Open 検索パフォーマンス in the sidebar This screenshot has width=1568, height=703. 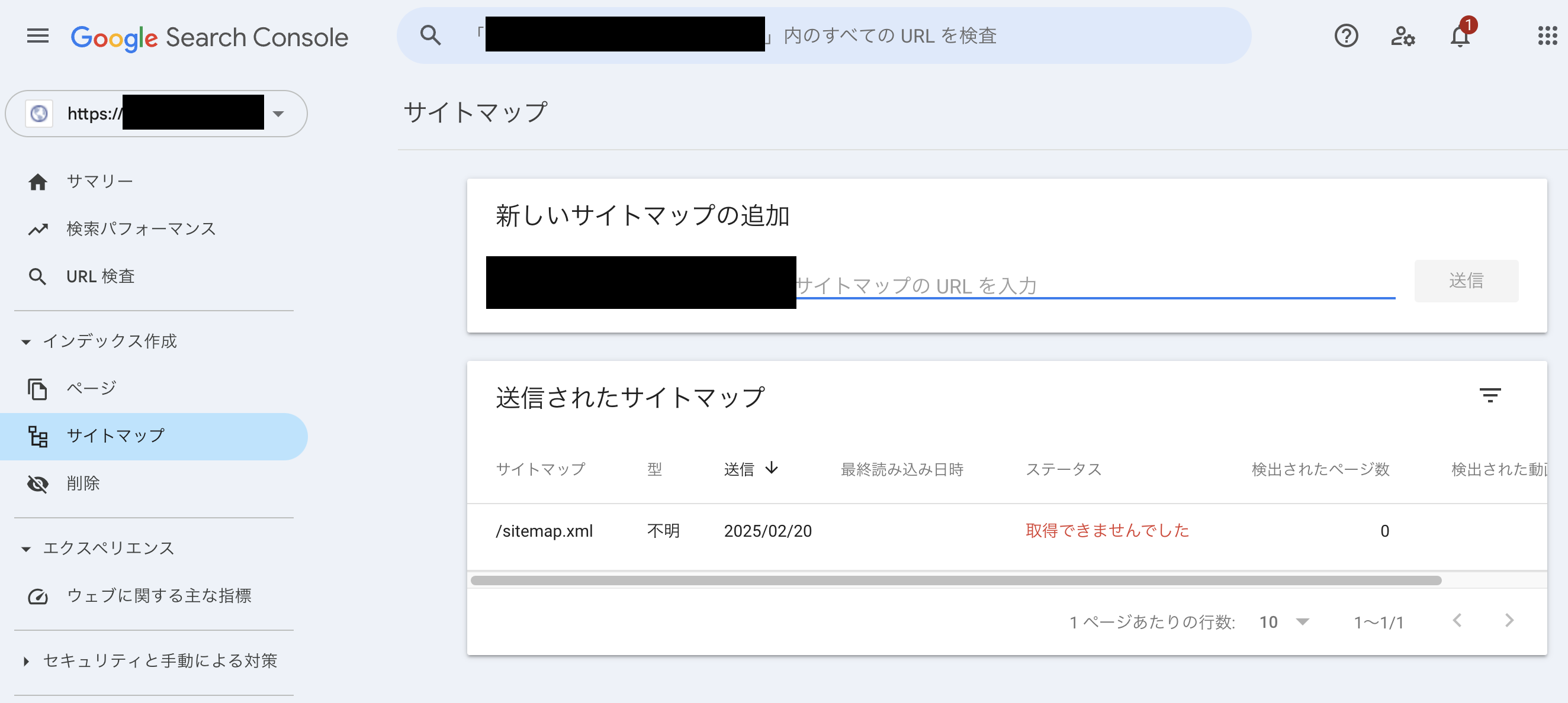click(x=140, y=229)
